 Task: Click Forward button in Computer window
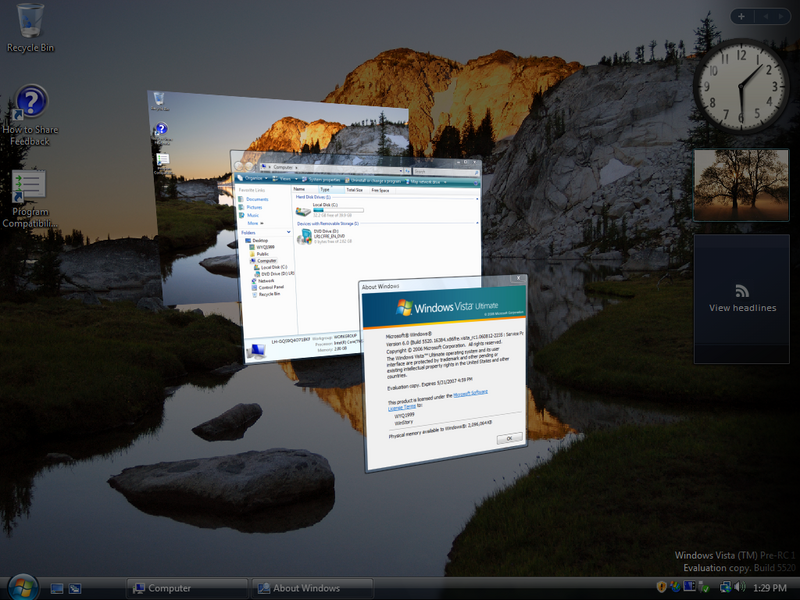pyautogui.click(x=249, y=166)
